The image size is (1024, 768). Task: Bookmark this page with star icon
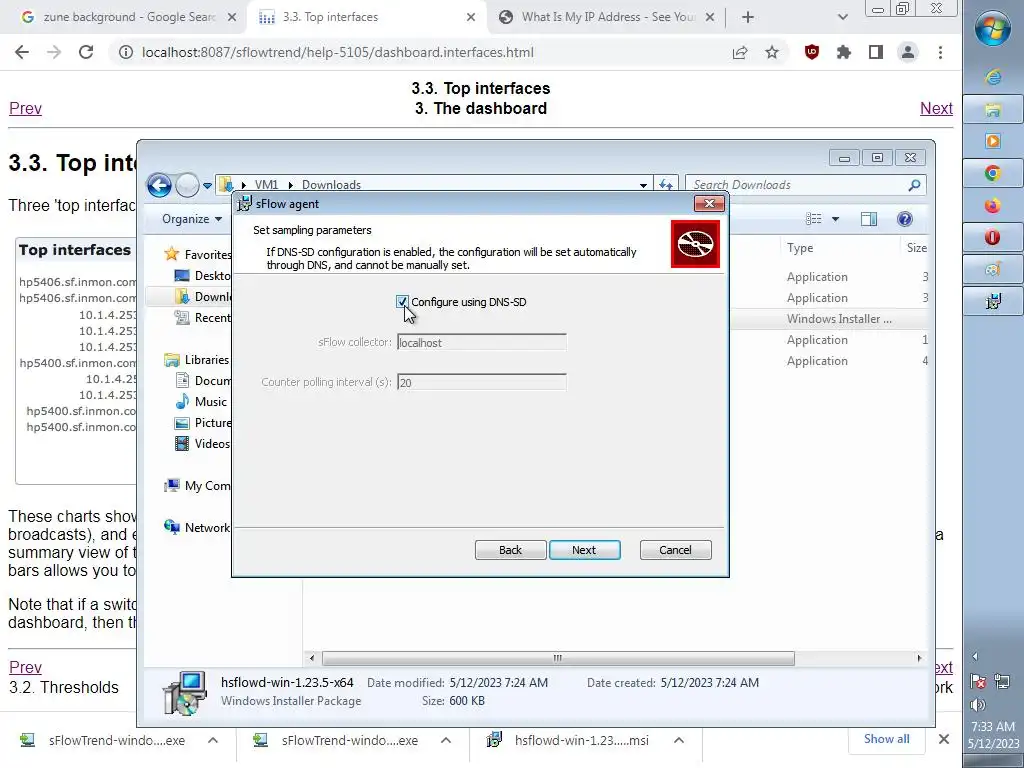pyautogui.click(x=772, y=52)
